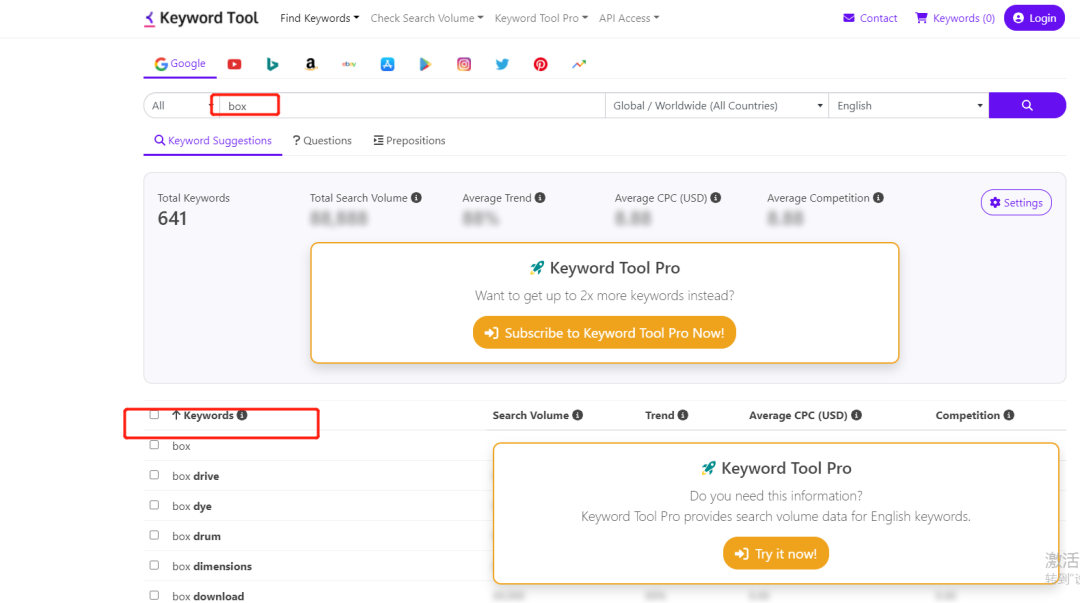This screenshot has width=1080, height=603.
Task: Open the Global / Worldwide country dropdown
Action: [x=717, y=105]
